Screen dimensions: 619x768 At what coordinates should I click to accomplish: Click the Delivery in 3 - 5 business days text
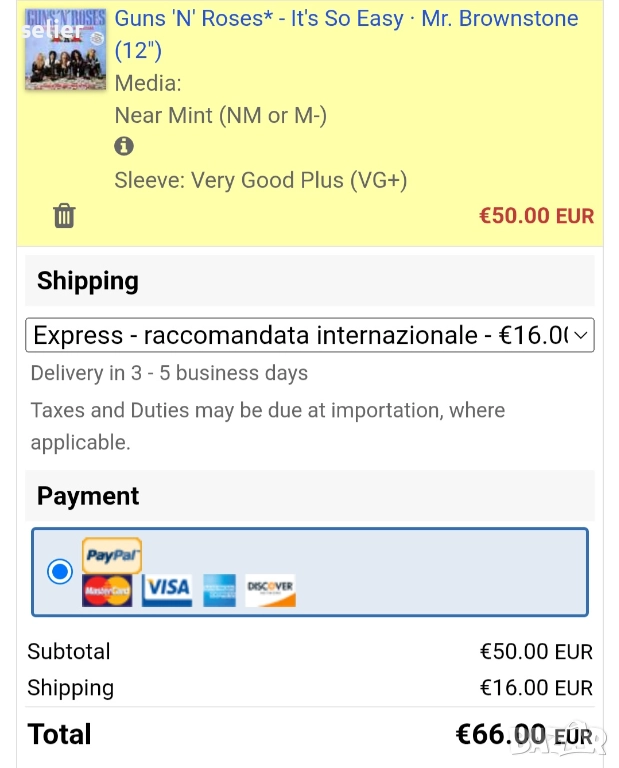click(169, 373)
